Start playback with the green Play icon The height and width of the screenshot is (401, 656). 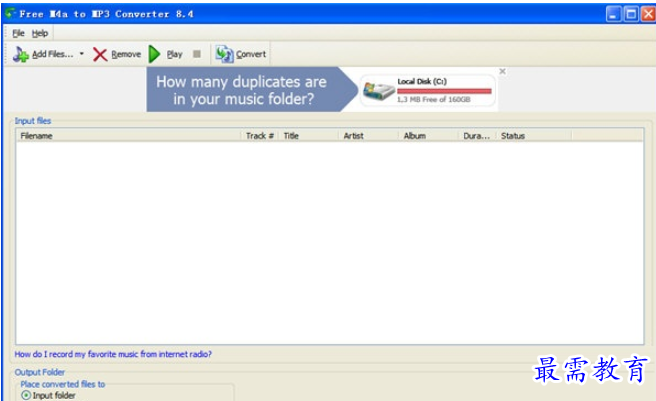point(154,54)
